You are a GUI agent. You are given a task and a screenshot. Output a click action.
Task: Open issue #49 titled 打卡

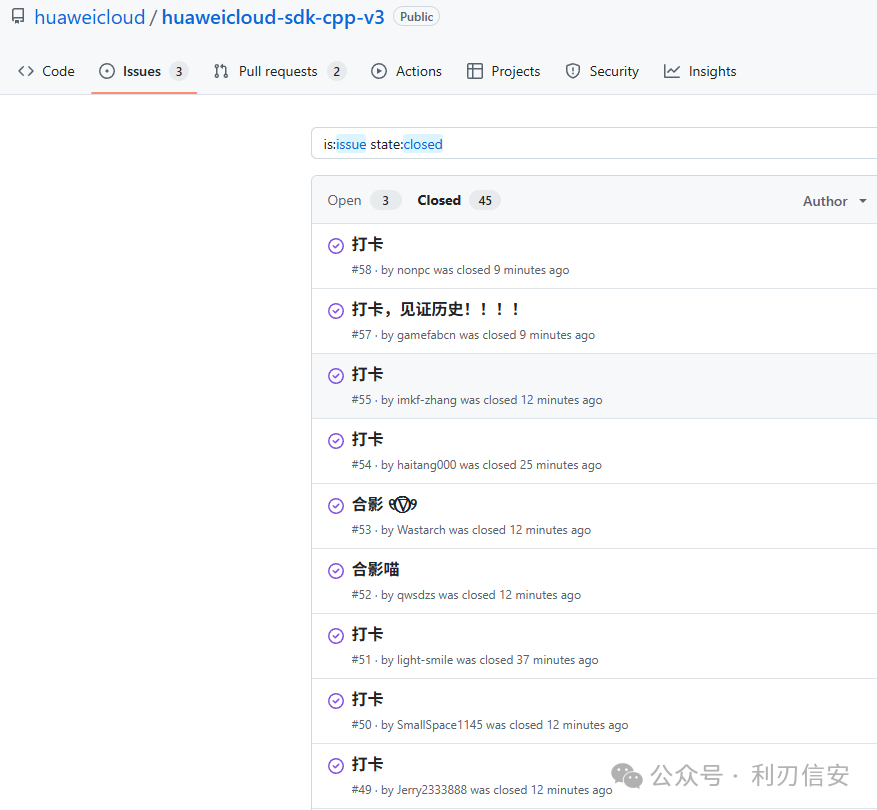(x=367, y=764)
